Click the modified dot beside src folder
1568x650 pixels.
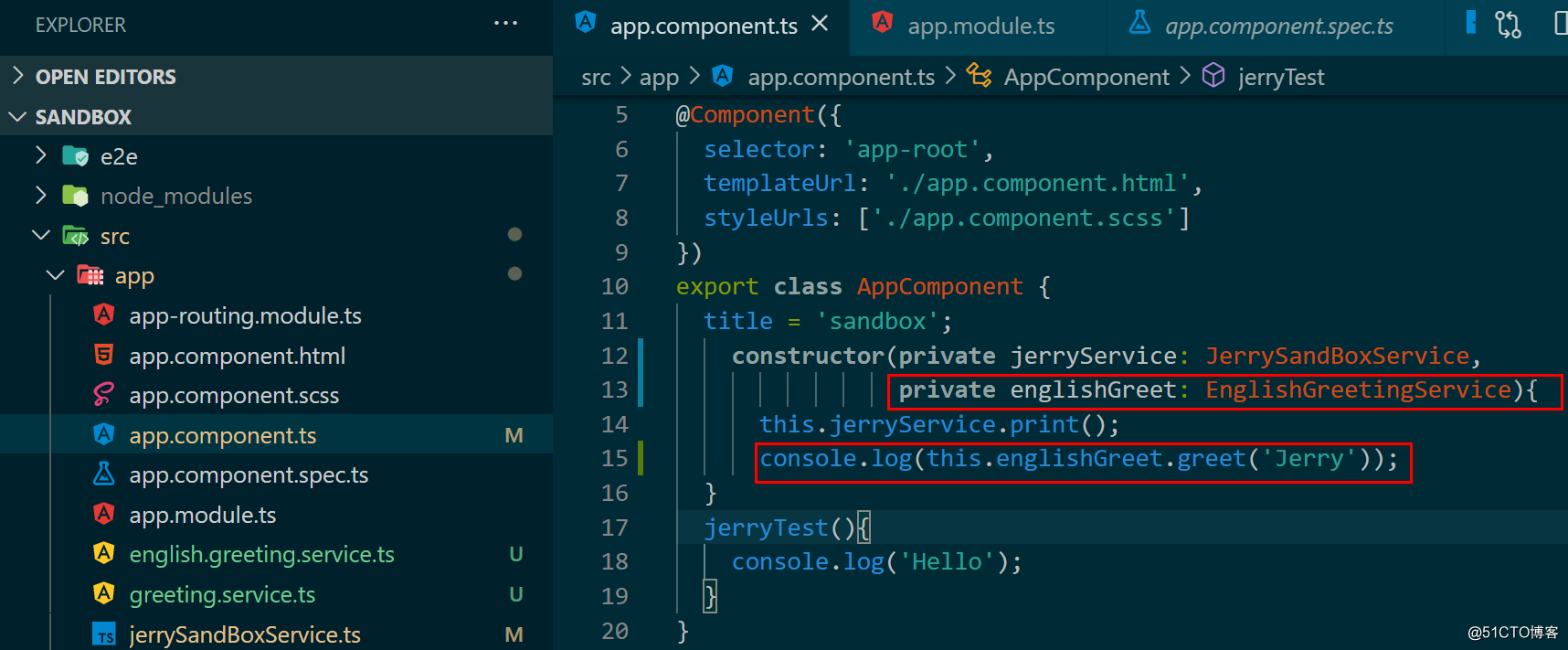point(514,234)
